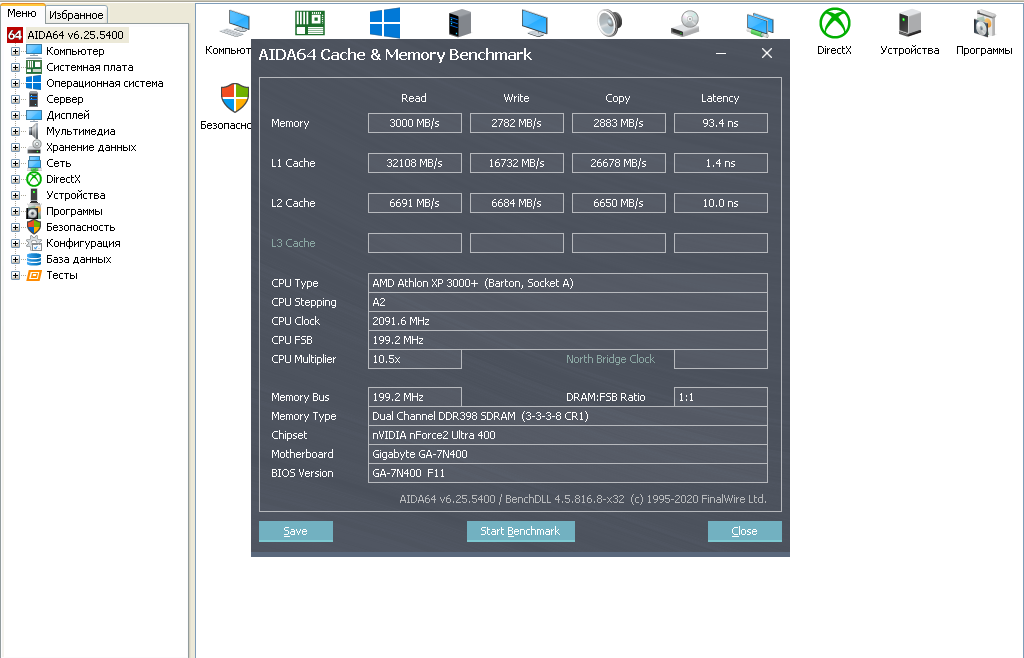Open the DirectX icon in main panel
The width and height of the screenshot is (1024, 658).
pos(834,23)
